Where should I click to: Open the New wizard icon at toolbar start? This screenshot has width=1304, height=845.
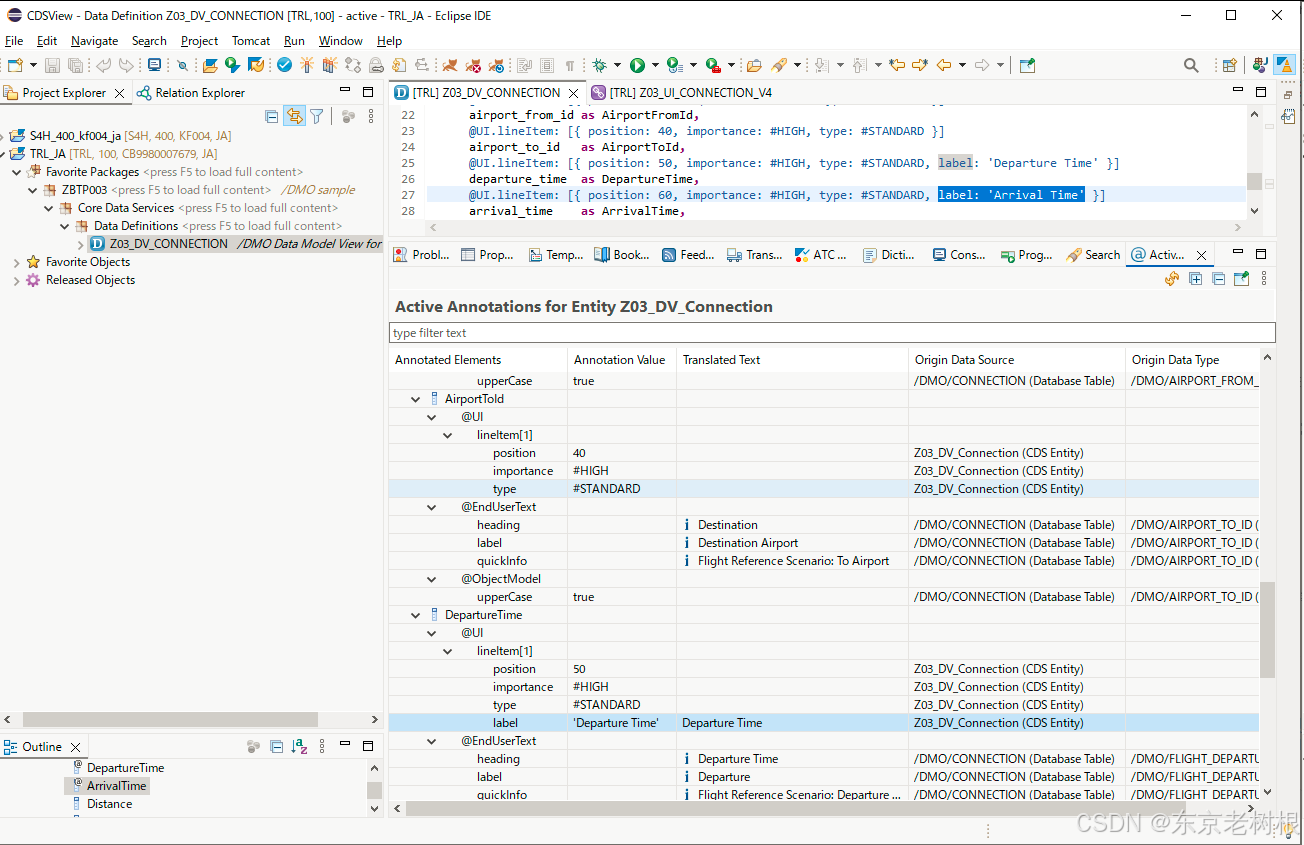[18, 65]
